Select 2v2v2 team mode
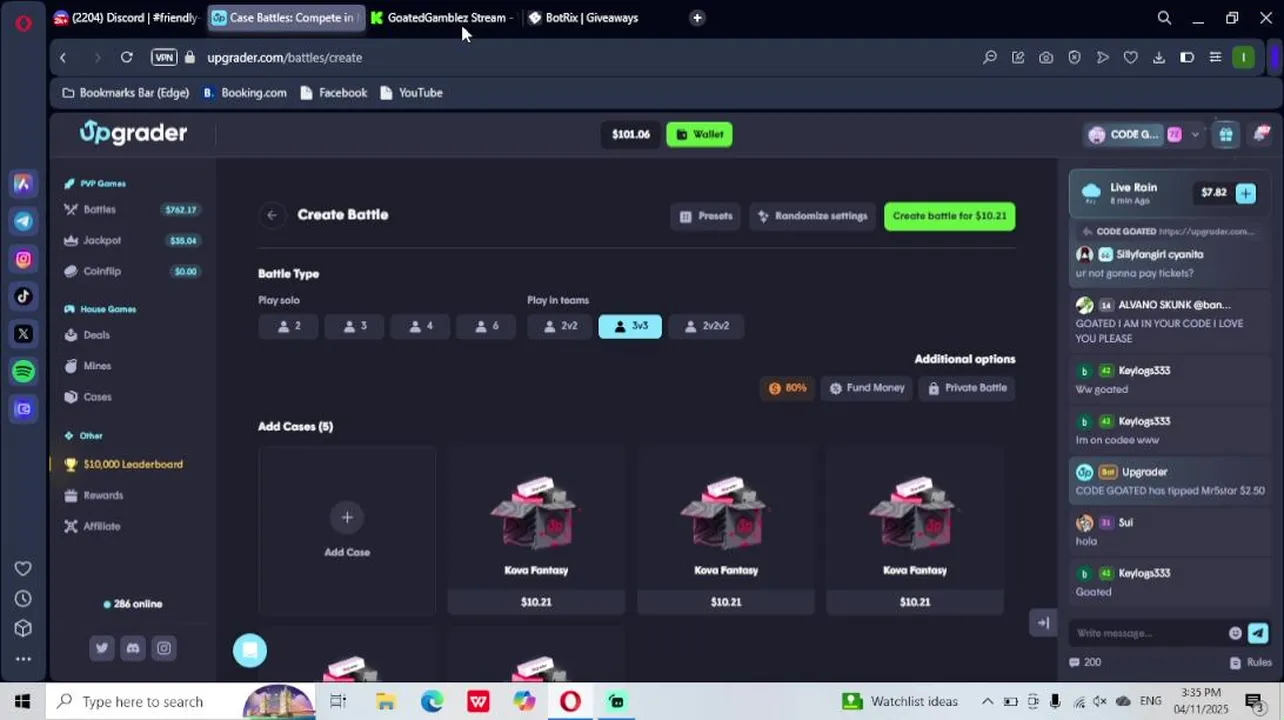This screenshot has height=720, width=1284. (706, 326)
